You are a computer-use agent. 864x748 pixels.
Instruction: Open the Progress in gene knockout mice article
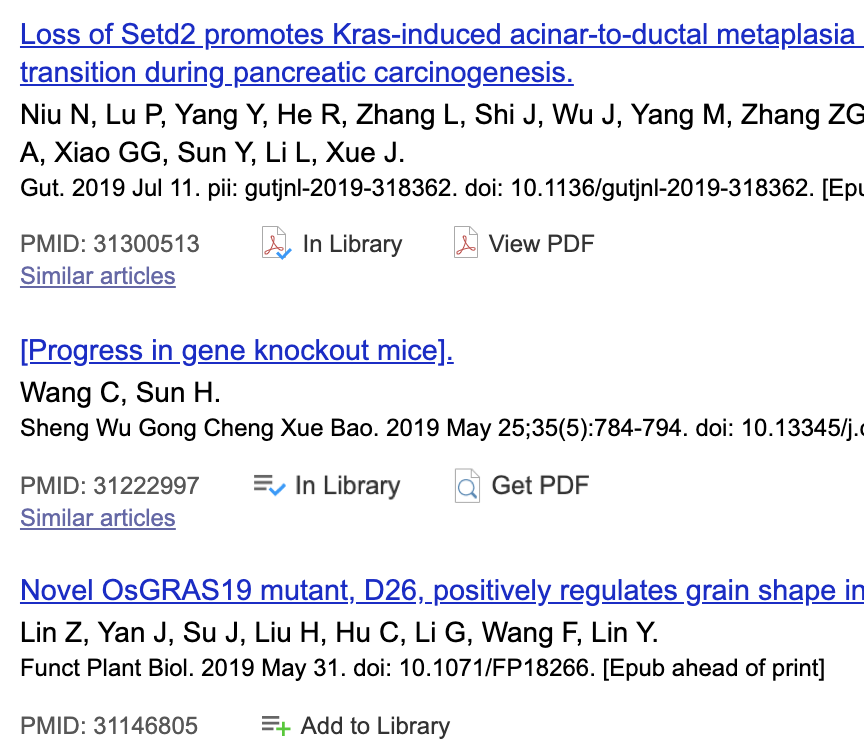pos(236,350)
